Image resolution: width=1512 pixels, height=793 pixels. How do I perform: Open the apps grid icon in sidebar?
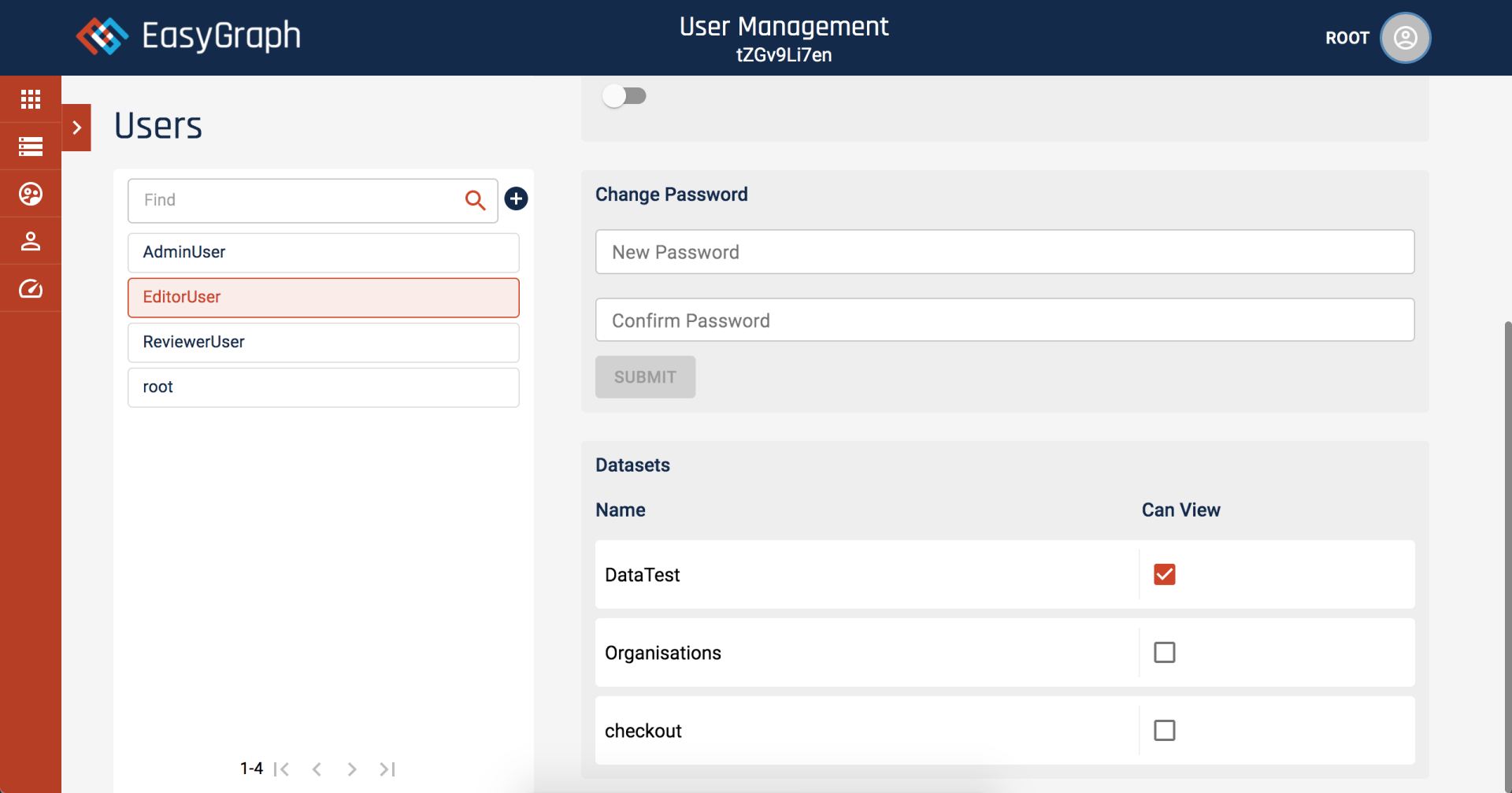[31, 99]
